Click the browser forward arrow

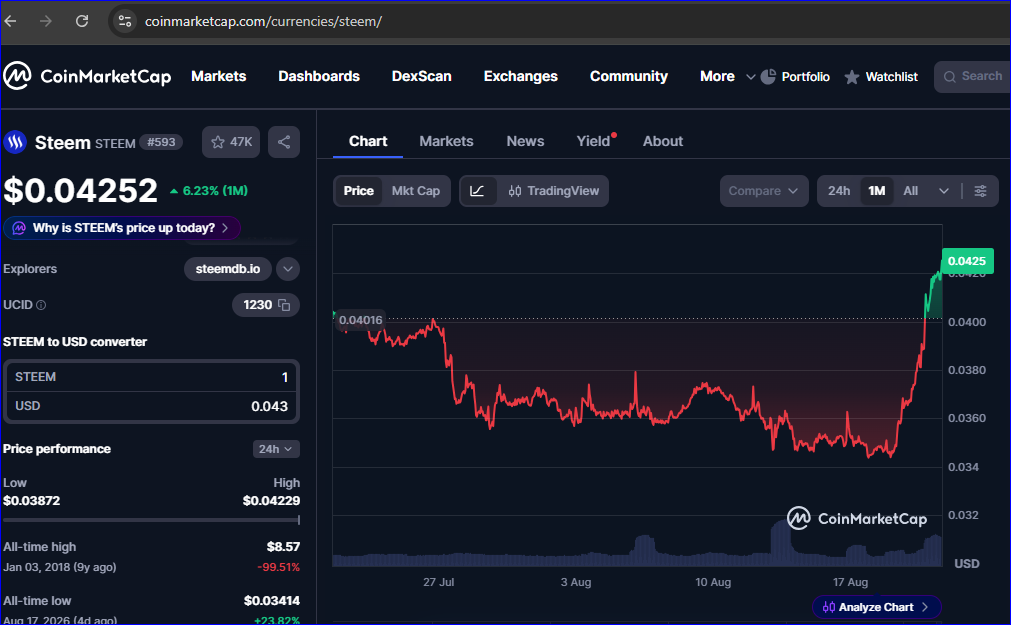tap(46, 21)
